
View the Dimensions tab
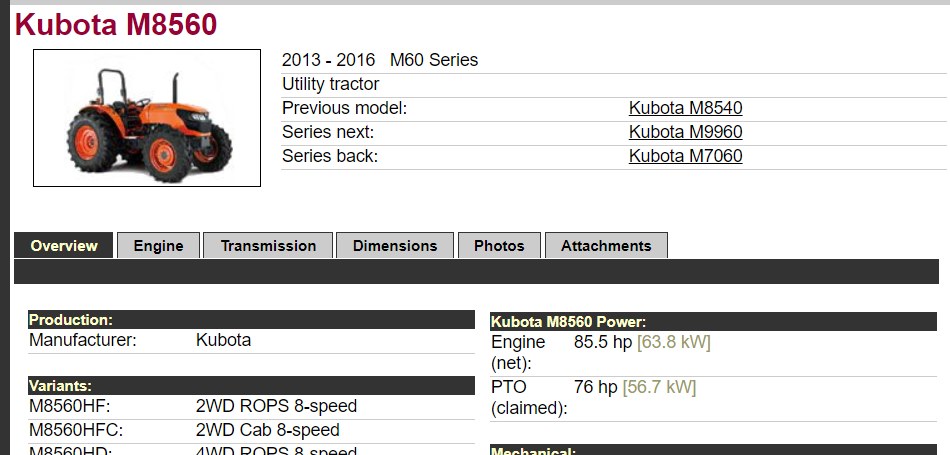tap(395, 245)
